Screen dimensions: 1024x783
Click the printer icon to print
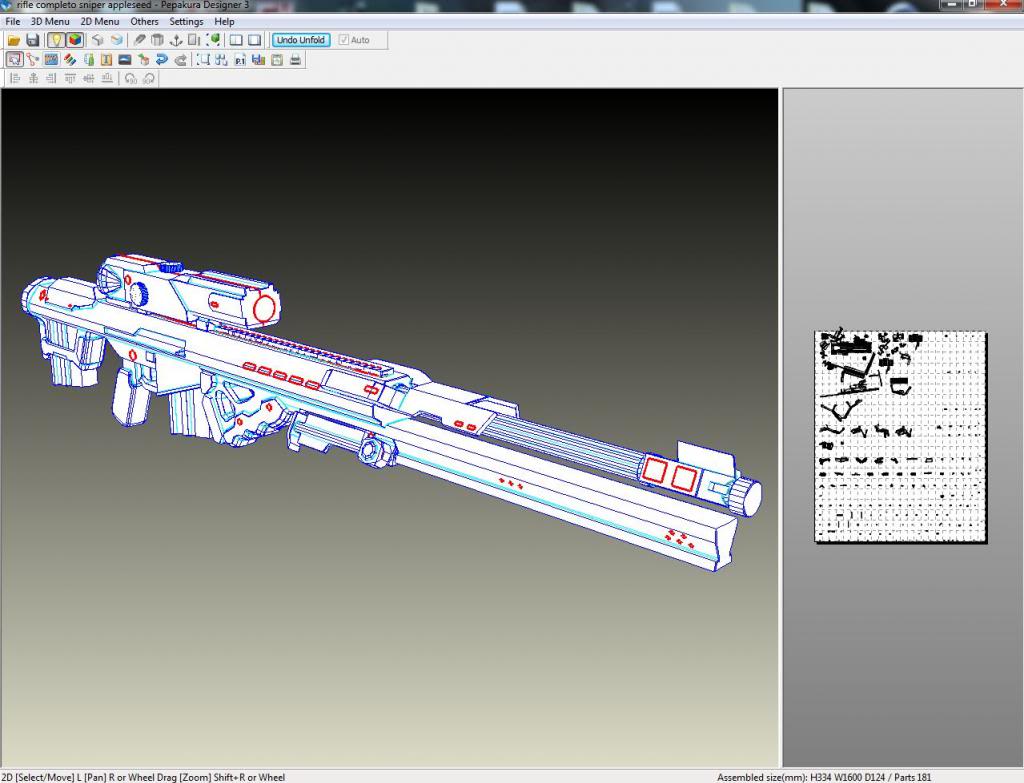(295, 60)
